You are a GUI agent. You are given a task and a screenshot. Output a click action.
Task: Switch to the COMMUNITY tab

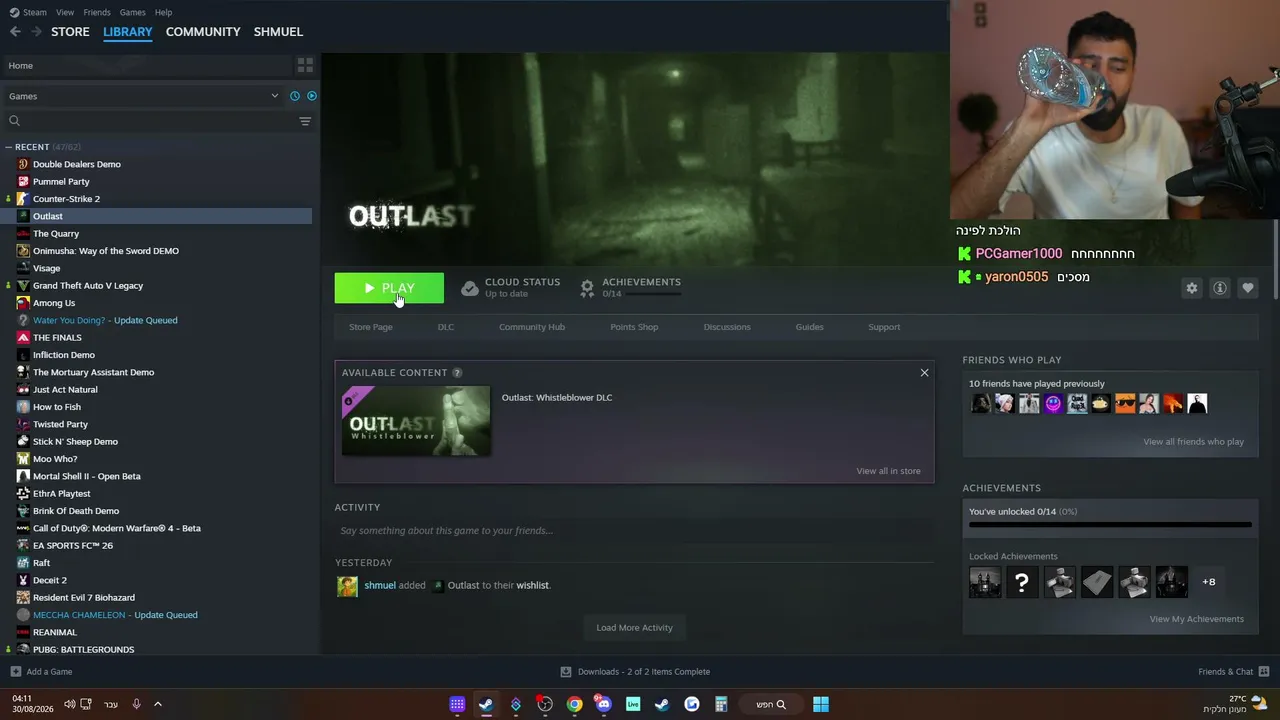pyautogui.click(x=203, y=32)
